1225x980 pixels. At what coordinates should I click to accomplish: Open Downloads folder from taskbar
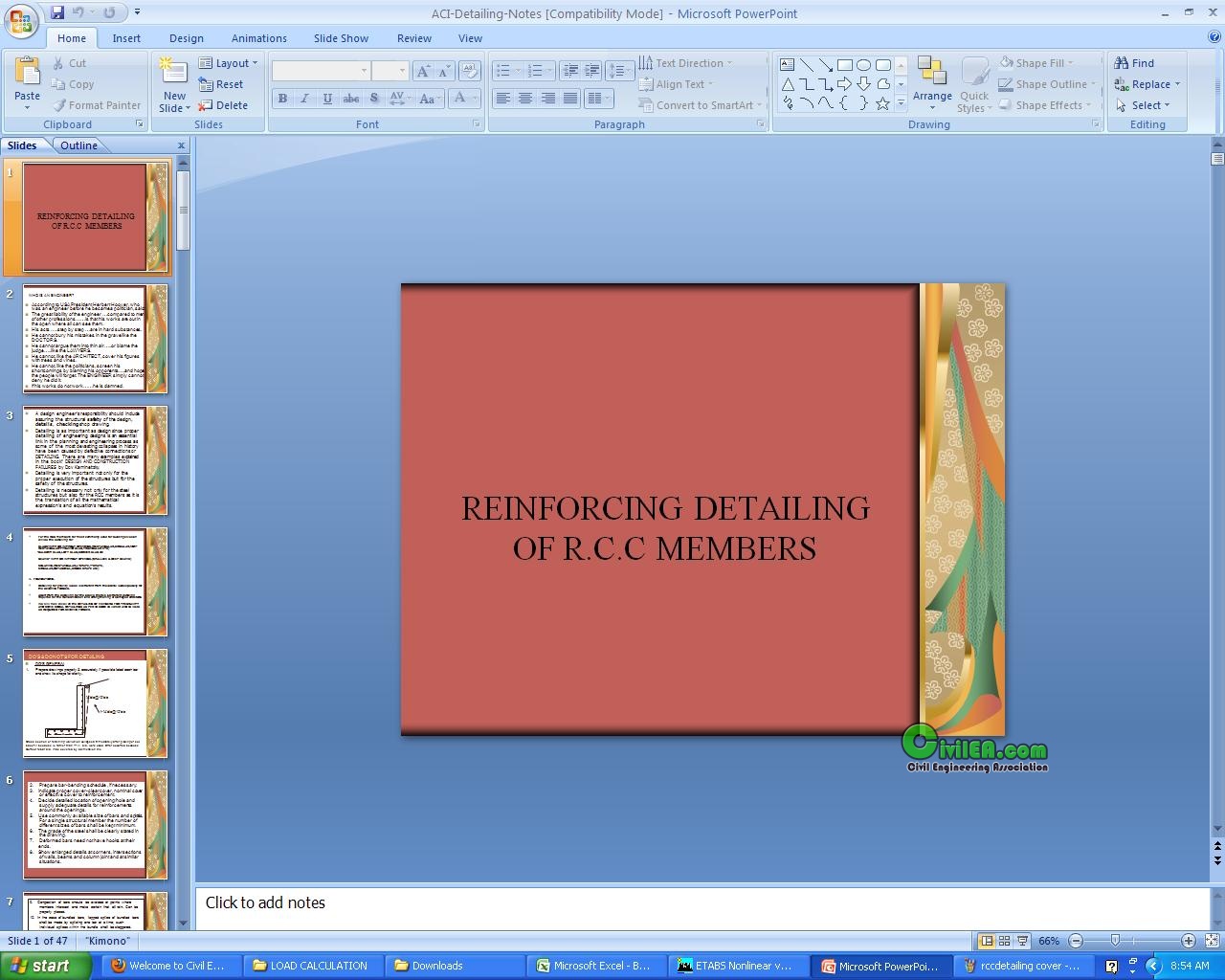(x=456, y=966)
